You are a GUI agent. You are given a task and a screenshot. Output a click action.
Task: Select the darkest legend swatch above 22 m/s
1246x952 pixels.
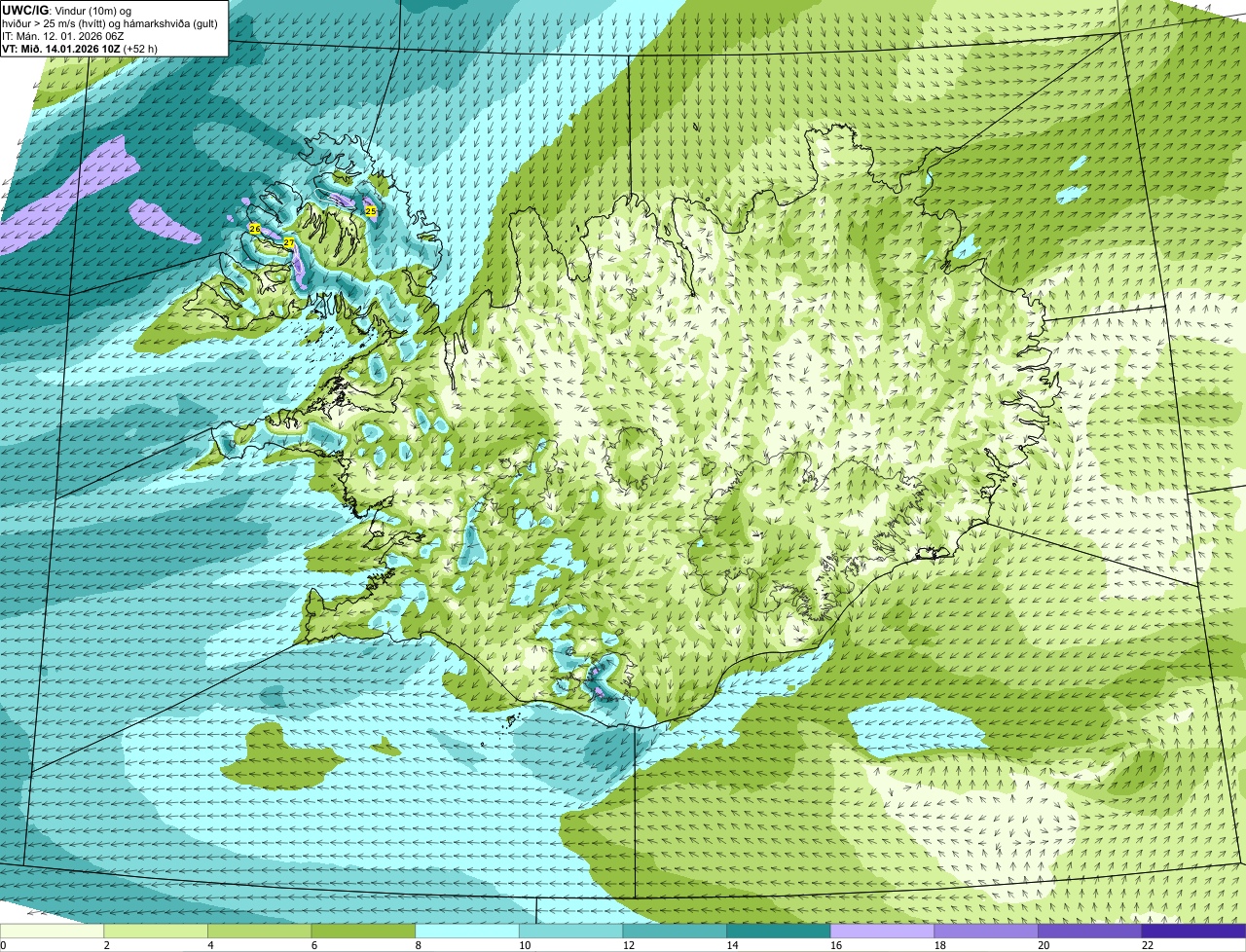coord(1193,931)
